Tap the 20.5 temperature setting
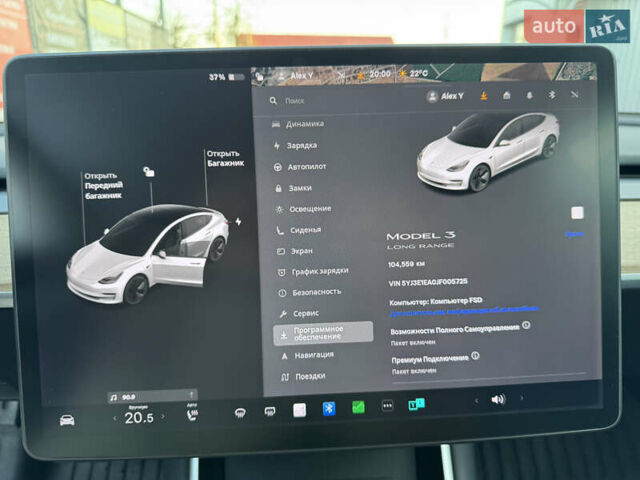This screenshot has width=640, height=480. click(x=139, y=417)
